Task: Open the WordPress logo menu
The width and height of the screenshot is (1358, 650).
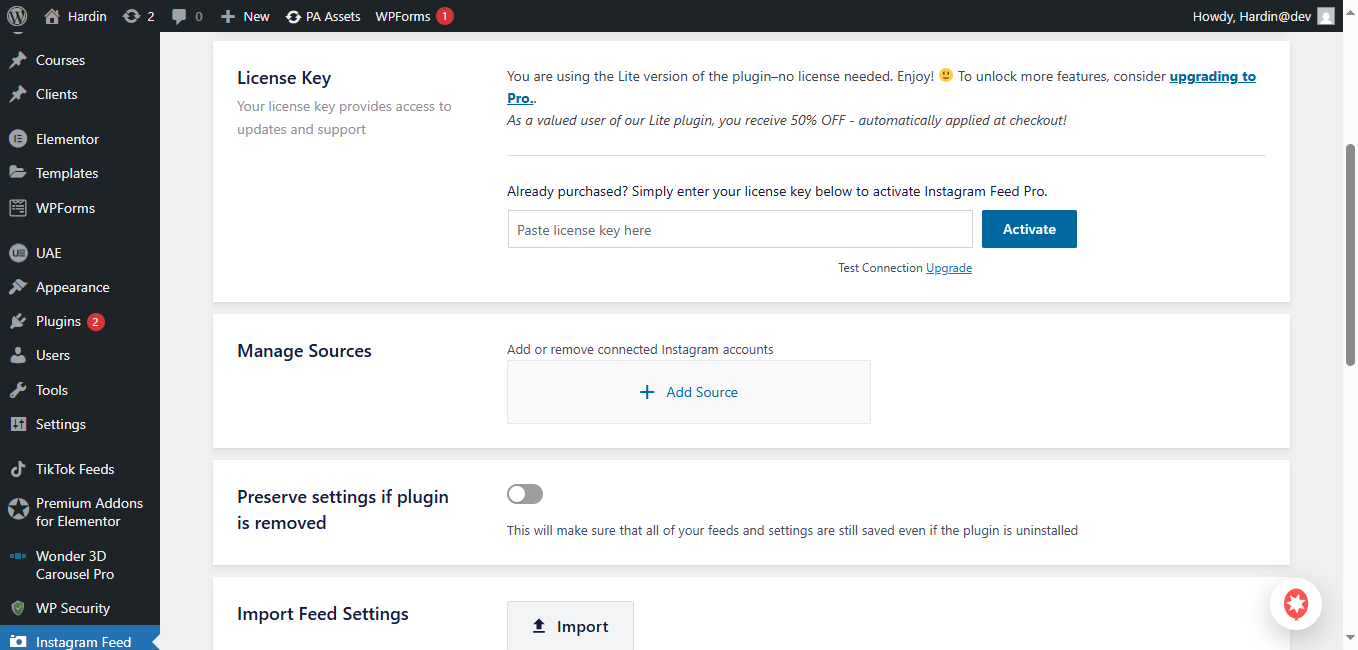Action: (17, 16)
